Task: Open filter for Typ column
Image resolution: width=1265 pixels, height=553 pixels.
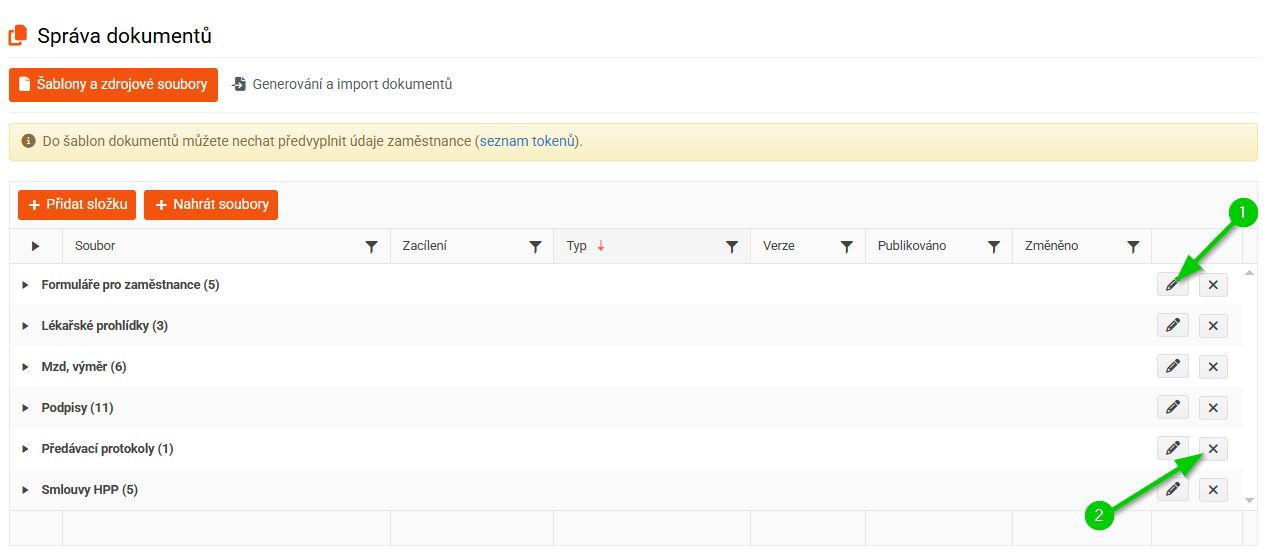Action: (x=732, y=246)
